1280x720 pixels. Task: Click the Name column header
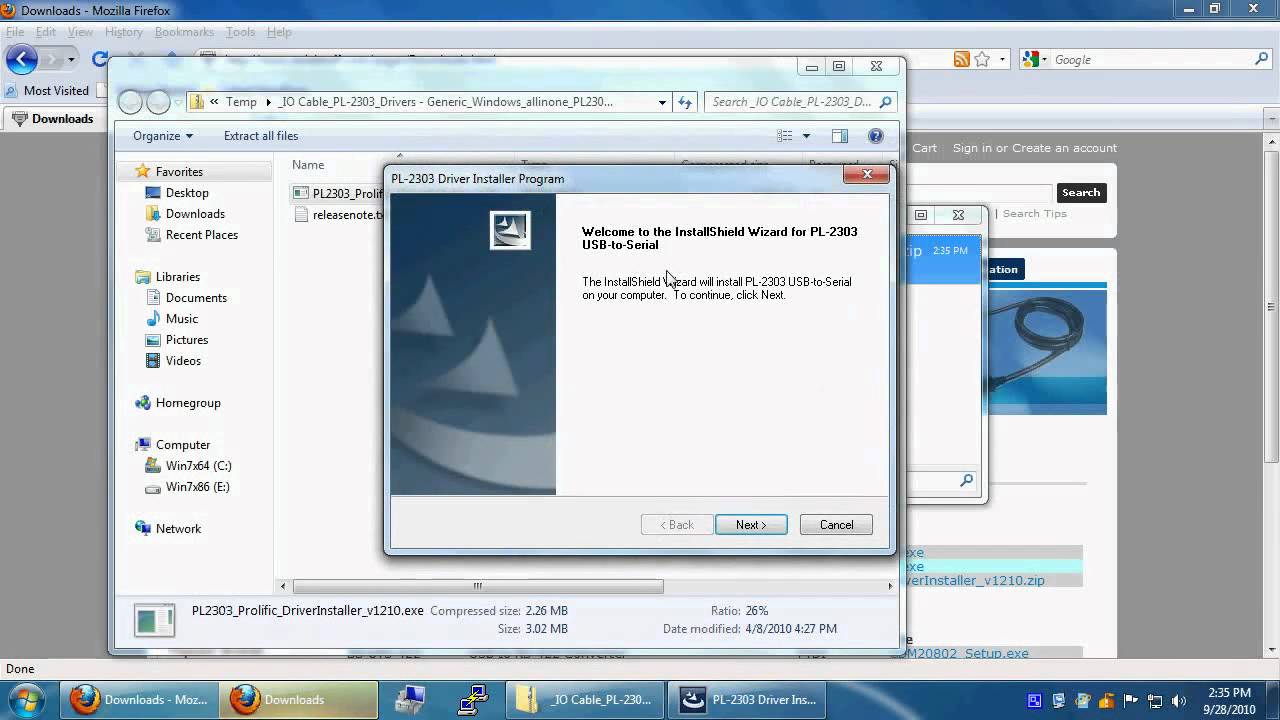click(308, 165)
